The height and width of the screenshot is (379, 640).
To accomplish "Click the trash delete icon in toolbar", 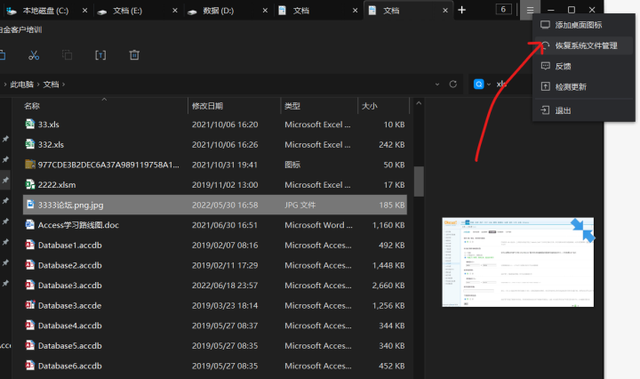I will pyautogui.click(x=134, y=55).
